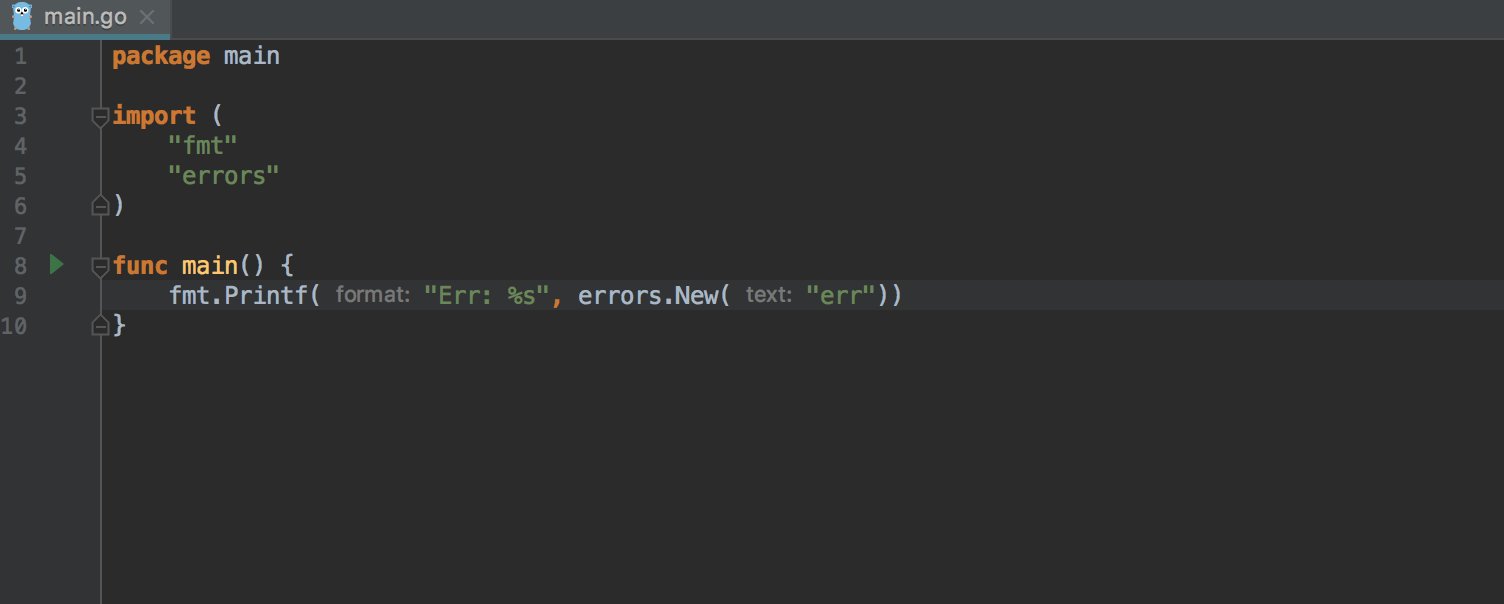Click the "fmt" import string
1504x604 pixels.
pos(203,146)
